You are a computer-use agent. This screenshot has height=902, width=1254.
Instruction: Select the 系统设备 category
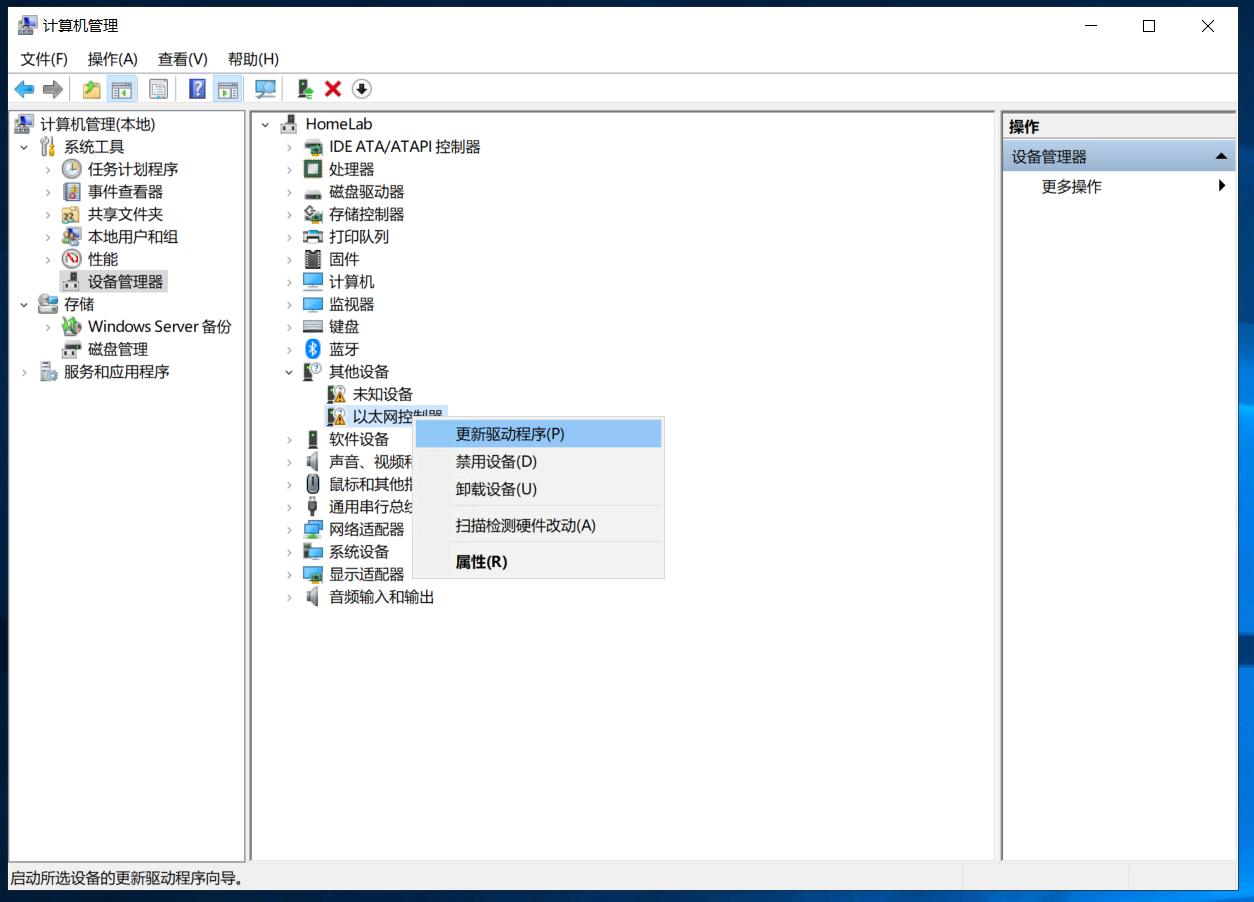359,552
